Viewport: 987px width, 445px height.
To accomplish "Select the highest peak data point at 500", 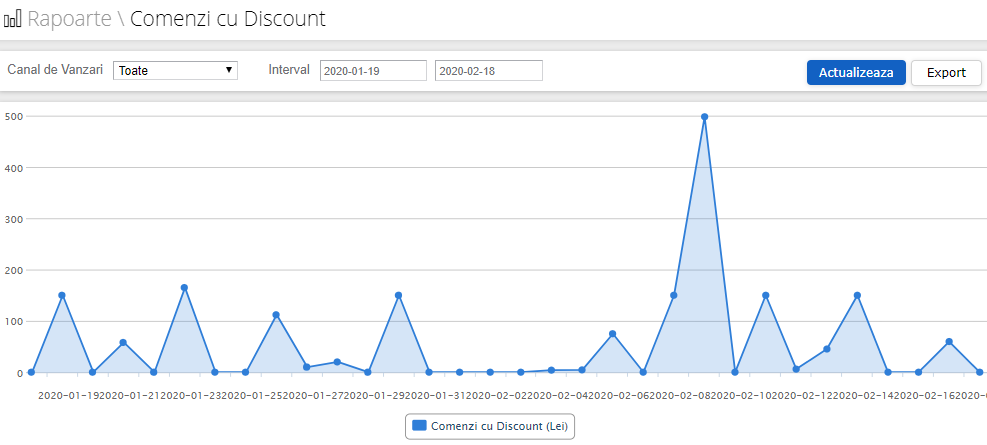I will click(705, 117).
